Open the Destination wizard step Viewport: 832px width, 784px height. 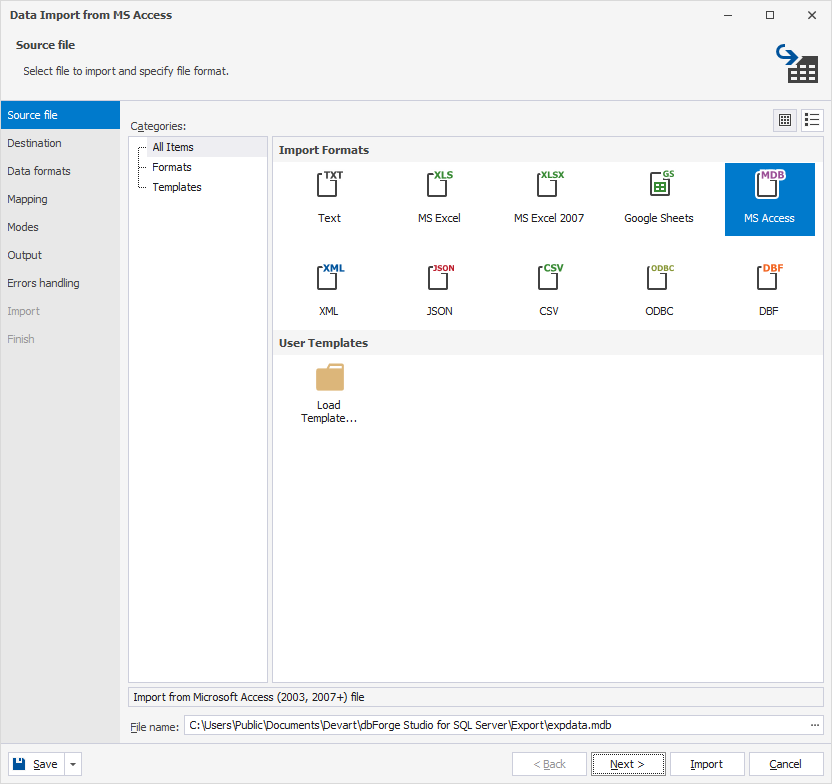[x=60, y=143]
